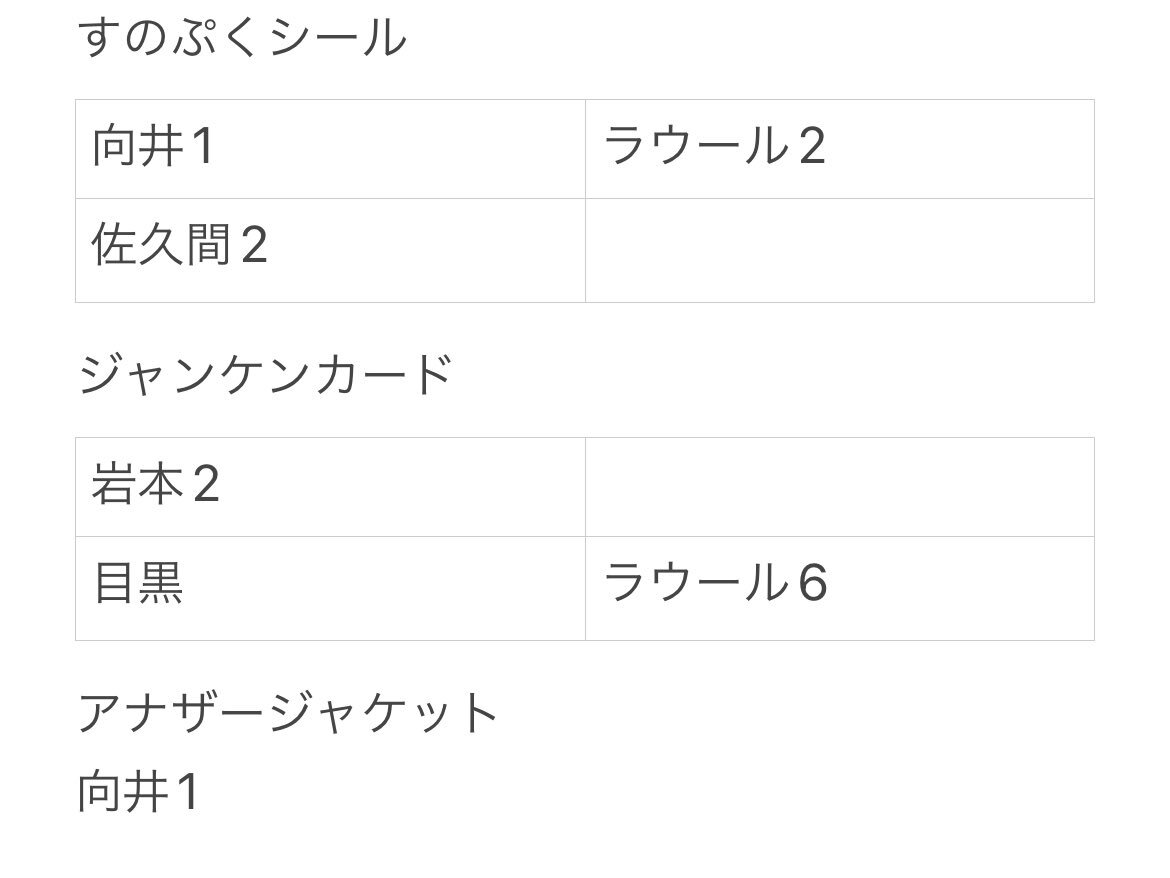Click the number 2 after ラウール
1170x878 pixels.
click(x=813, y=146)
